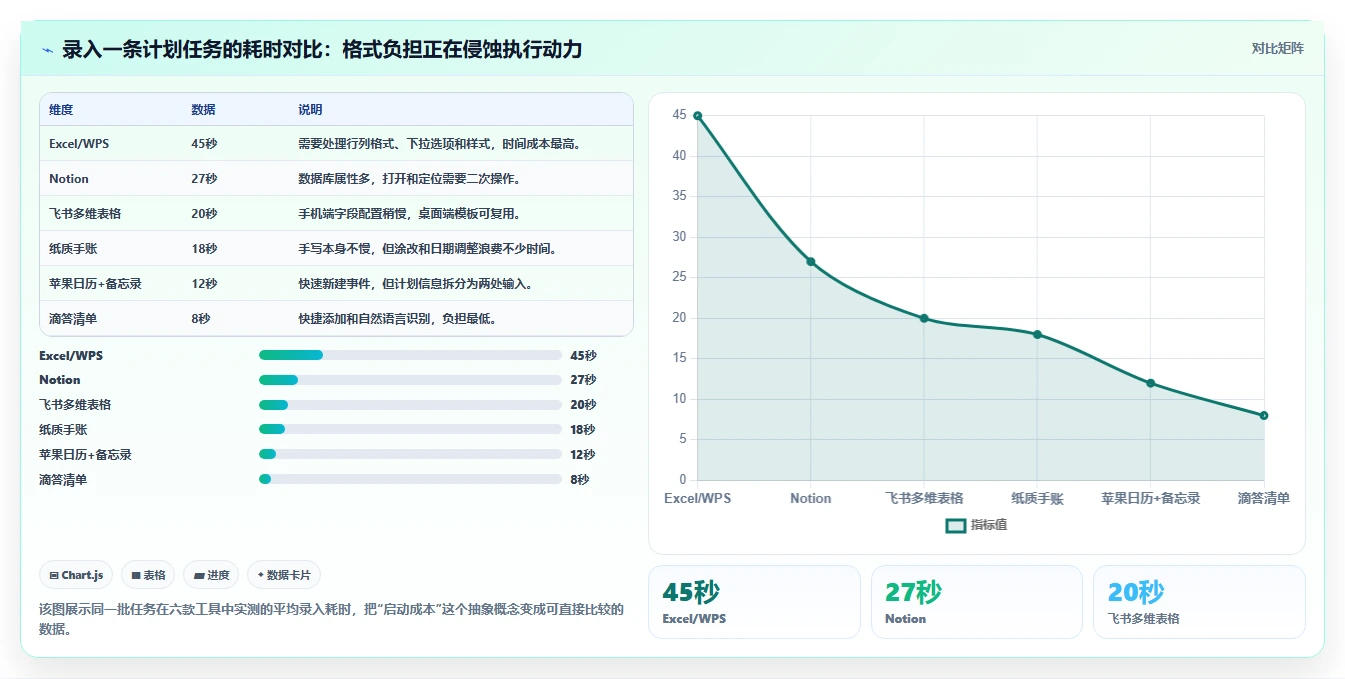The width and height of the screenshot is (1345, 679).
Task: Click the 飞书多维表格 data point on the chart
Action: click(x=924, y=318)
